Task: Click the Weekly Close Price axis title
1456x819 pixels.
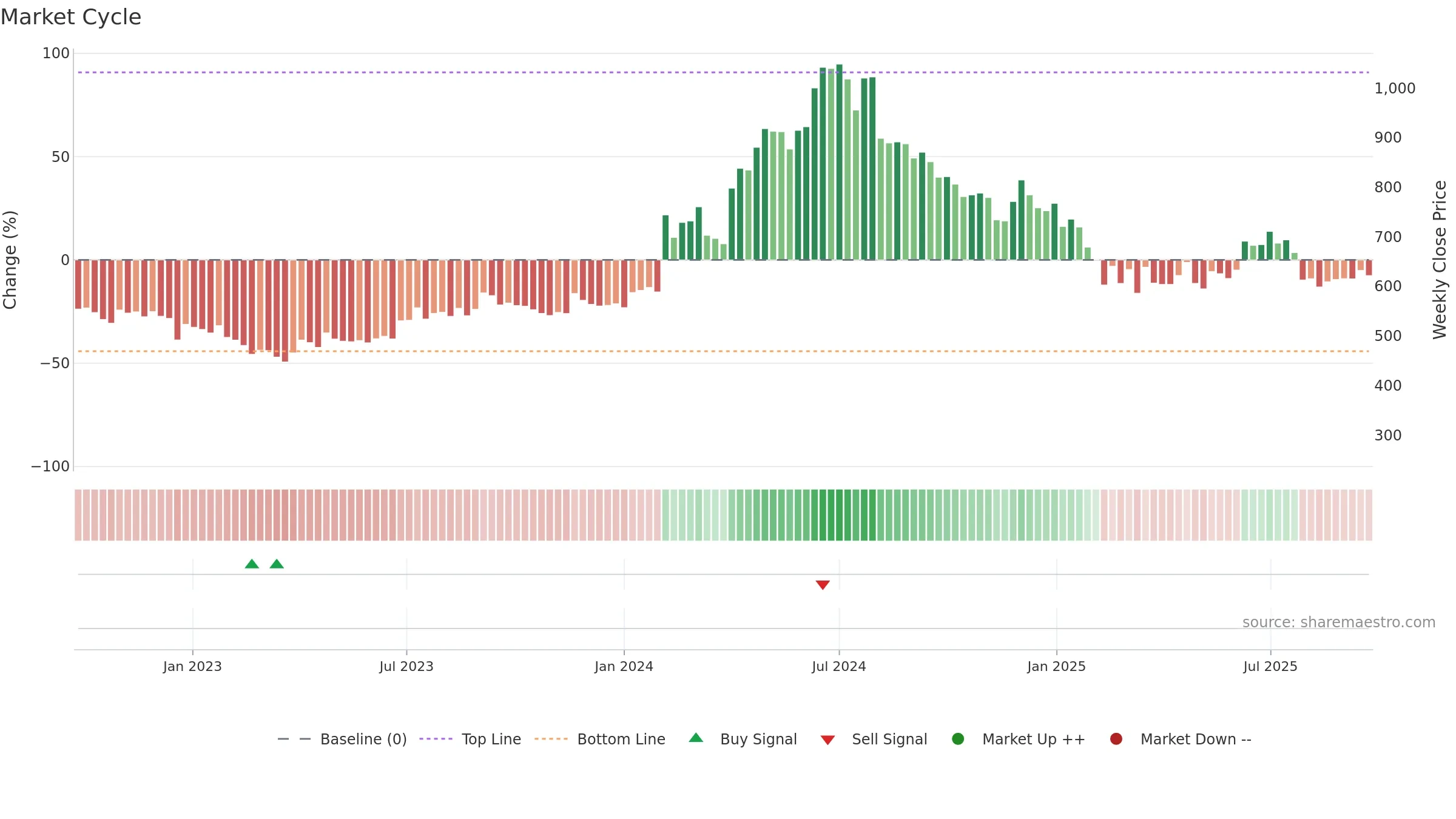Action: (x=1440, y=260)
